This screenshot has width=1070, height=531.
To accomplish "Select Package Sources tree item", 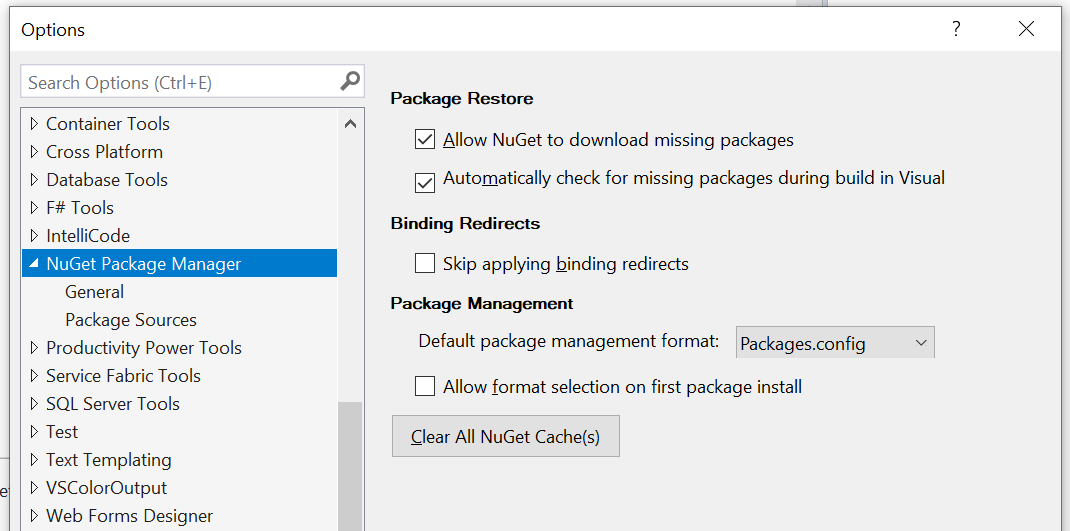I will coord(131,319).
